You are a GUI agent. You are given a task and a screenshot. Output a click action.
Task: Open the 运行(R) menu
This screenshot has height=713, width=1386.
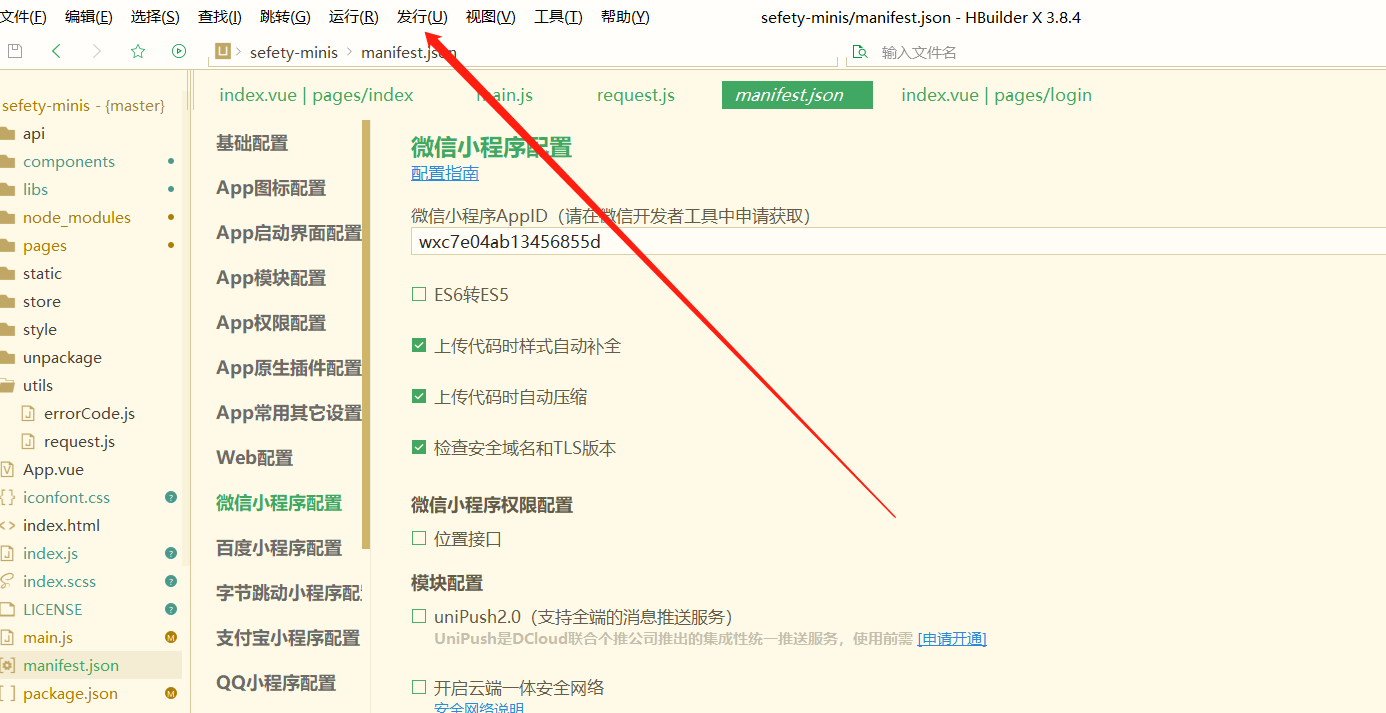(354, 17)
